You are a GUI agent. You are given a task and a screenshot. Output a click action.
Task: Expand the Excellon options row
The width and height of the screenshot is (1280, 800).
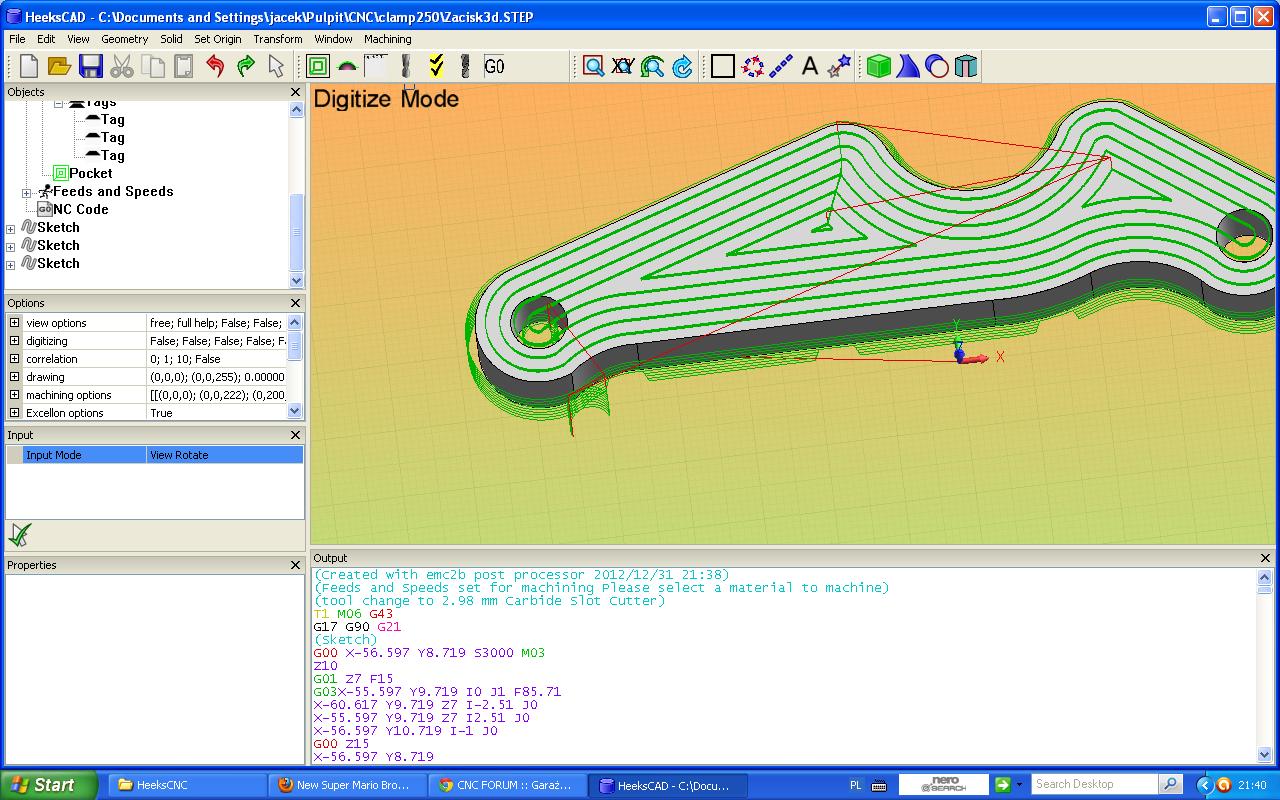coord(14,413)
